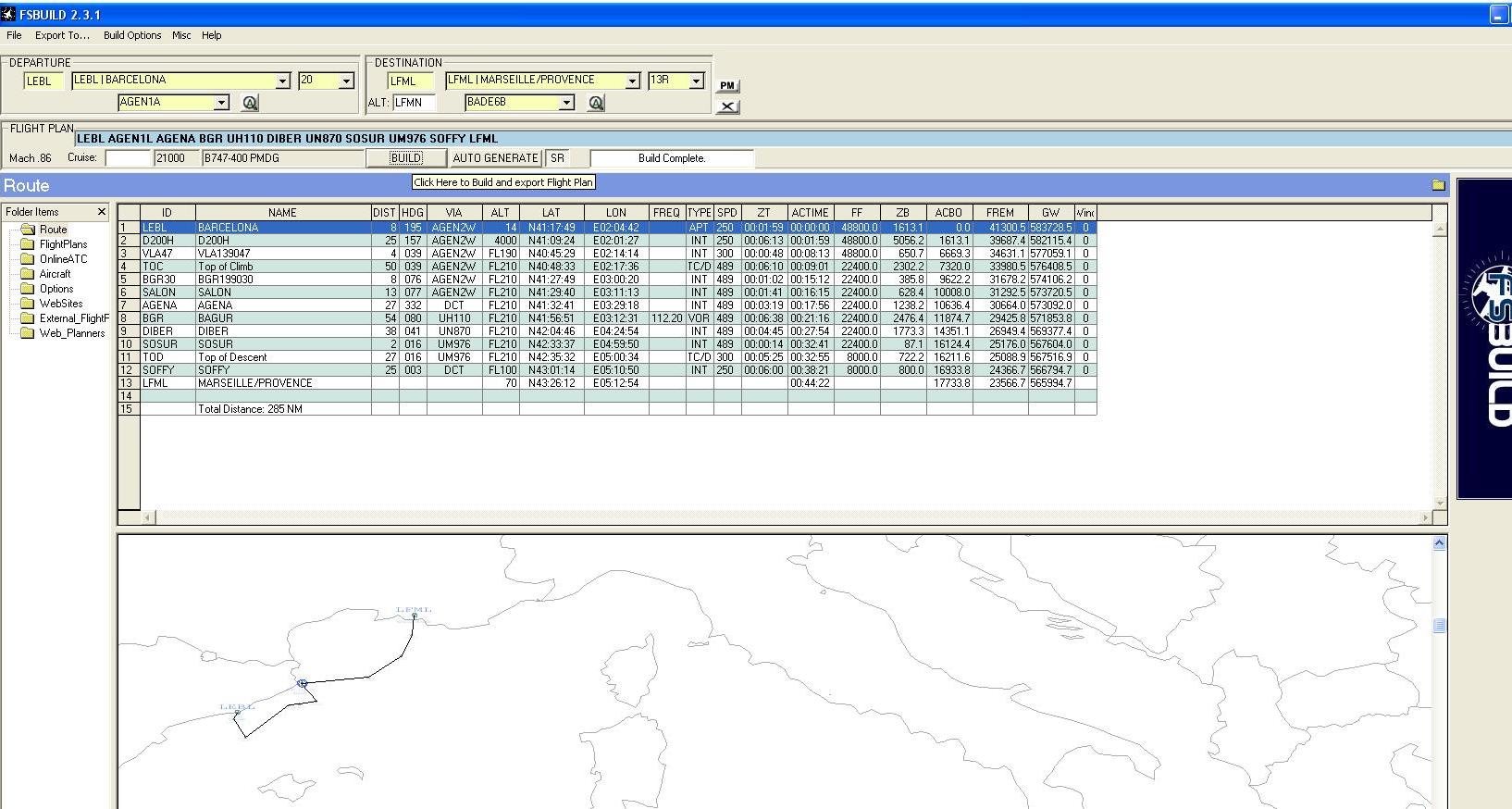
Task: Click the departure SID search icon
Action: point(250,103)
